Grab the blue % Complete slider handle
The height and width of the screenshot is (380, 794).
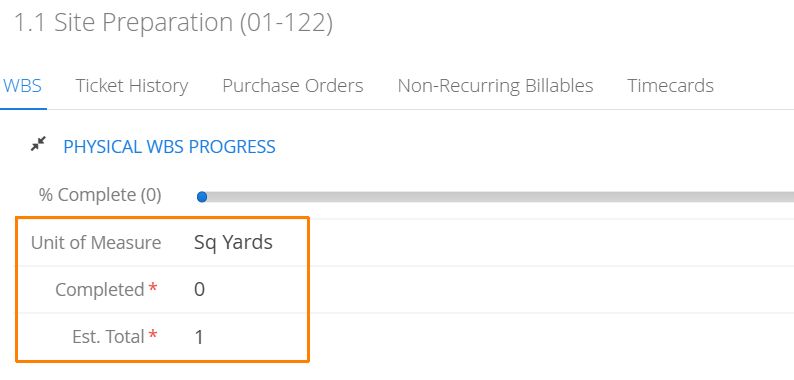tap(202, 197)
